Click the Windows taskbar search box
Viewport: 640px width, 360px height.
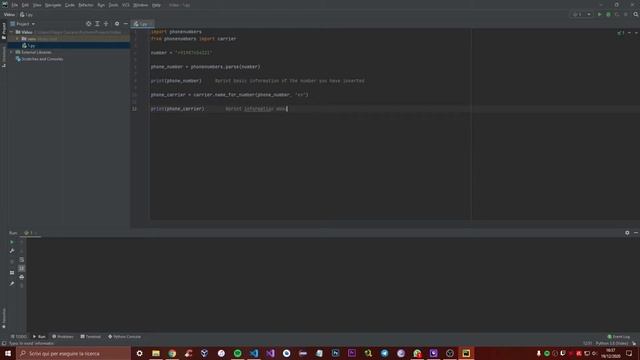73,353
